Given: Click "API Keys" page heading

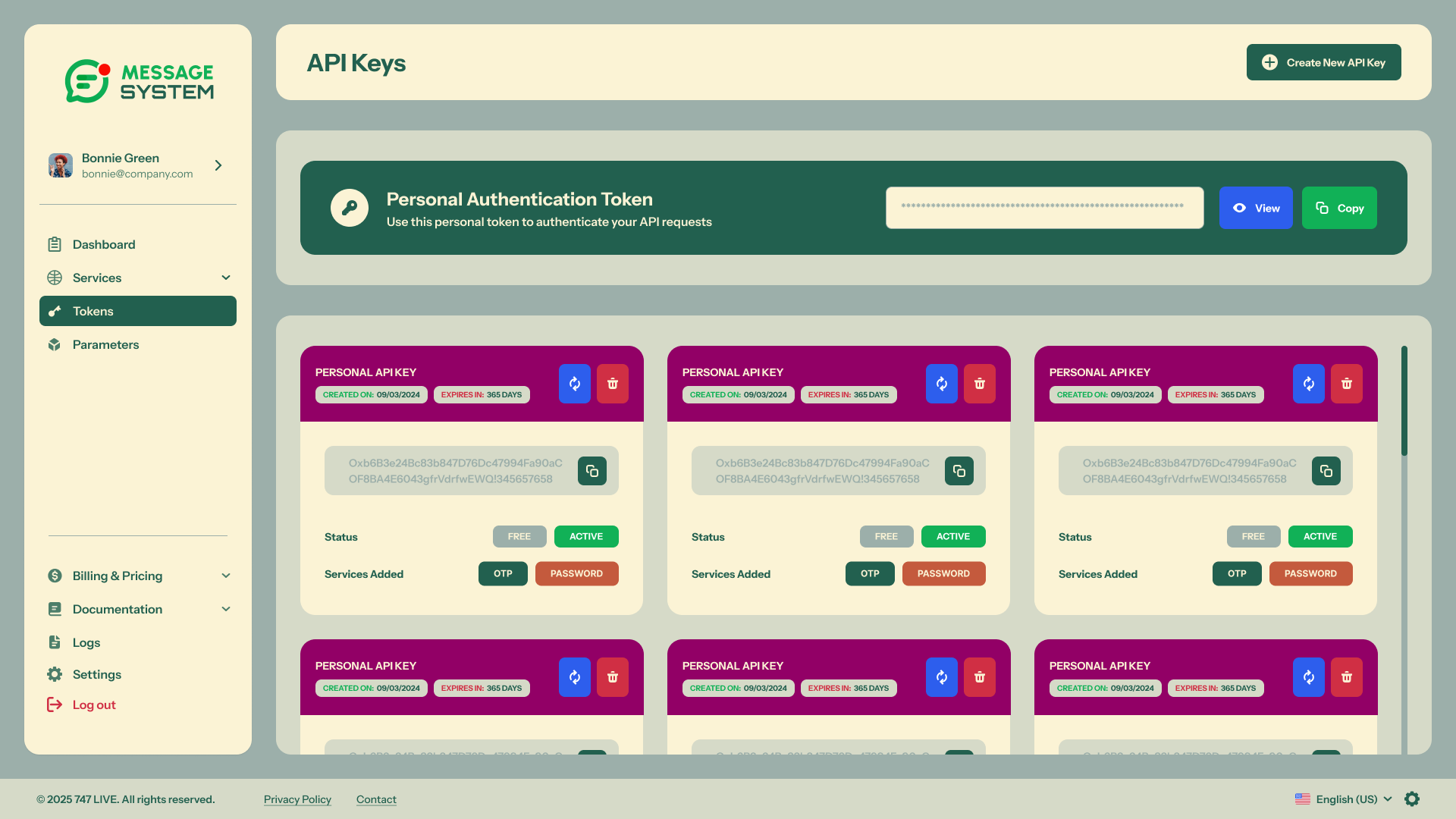Looking at the screenshot, I should pyautogui.click(x=356, y=63).
